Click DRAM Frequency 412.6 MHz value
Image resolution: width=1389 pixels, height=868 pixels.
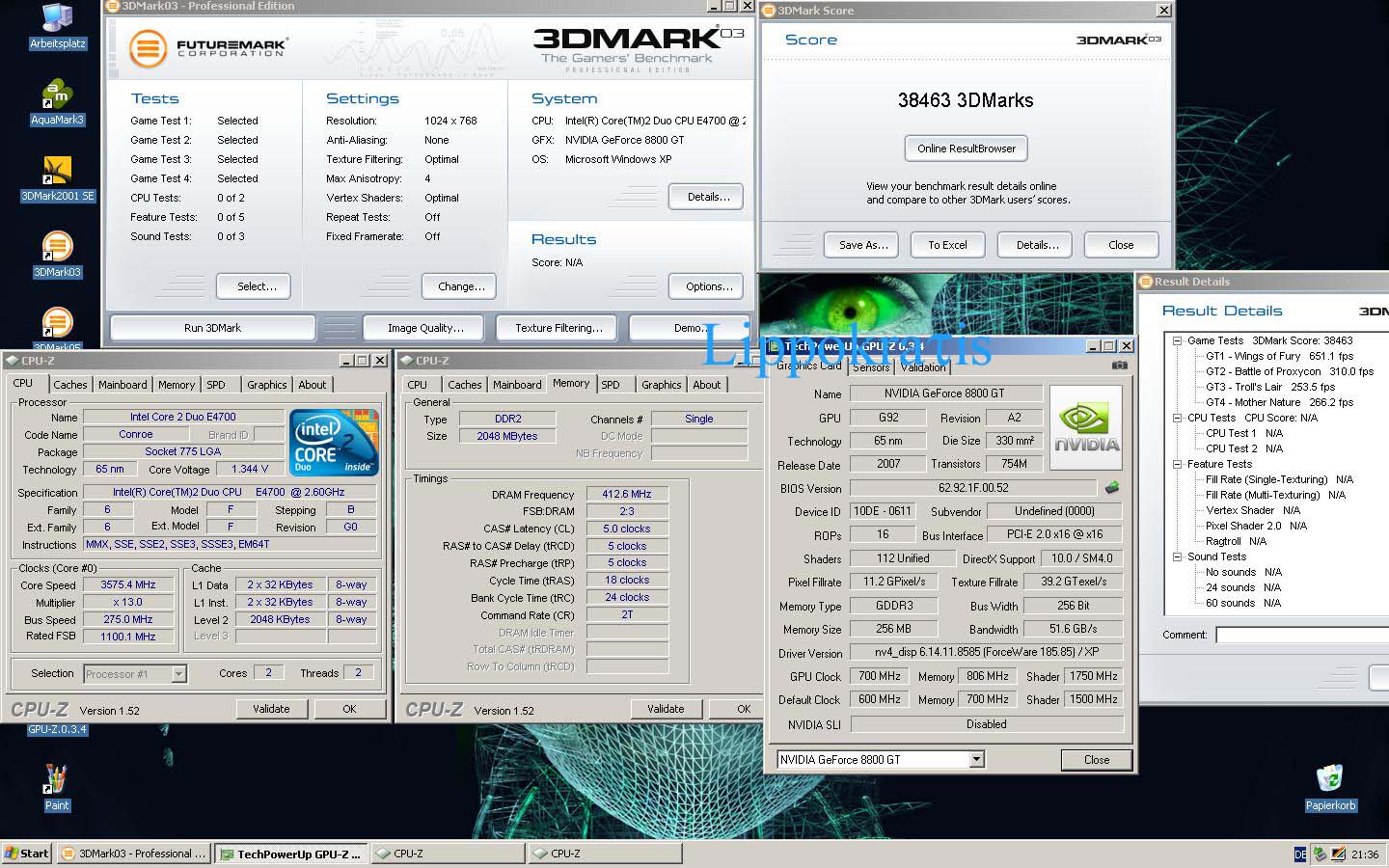(x=627, y=494)
